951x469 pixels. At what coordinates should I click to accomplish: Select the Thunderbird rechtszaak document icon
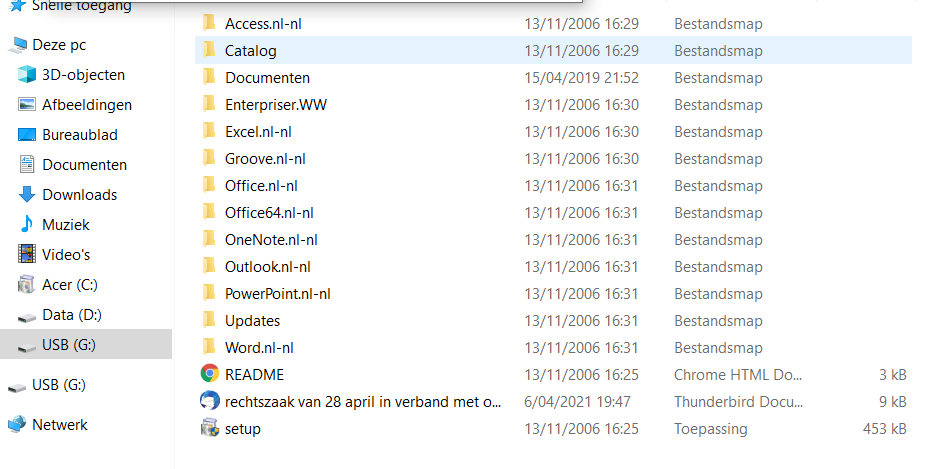point(209,401)
